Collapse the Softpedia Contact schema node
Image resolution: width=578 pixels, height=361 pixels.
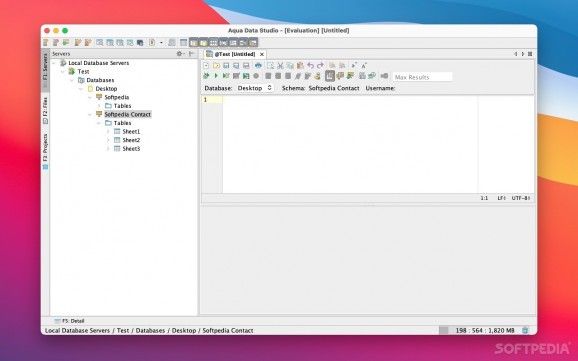coord(90,114)
